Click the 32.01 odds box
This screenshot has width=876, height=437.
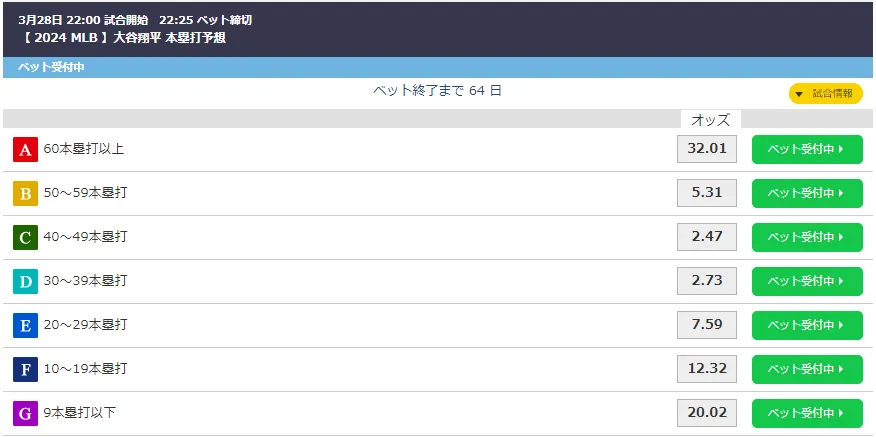coord(706,150)
